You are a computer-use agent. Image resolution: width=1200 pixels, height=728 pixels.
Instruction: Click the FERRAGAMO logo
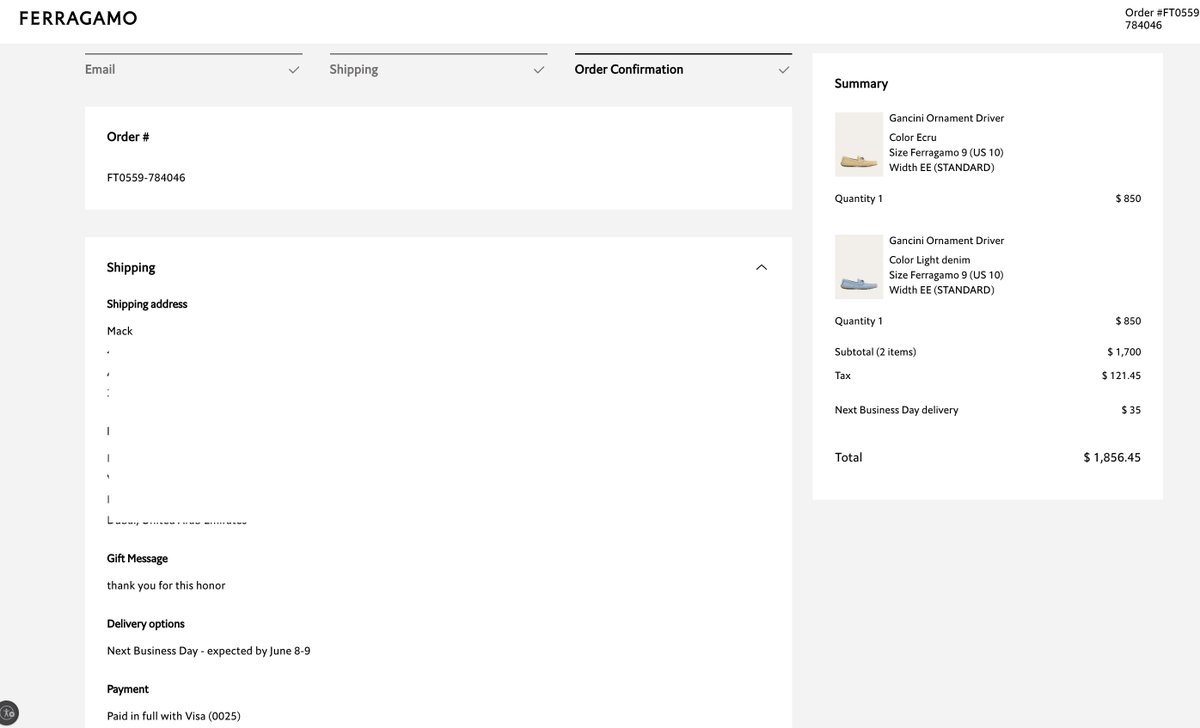coord(78,18)
